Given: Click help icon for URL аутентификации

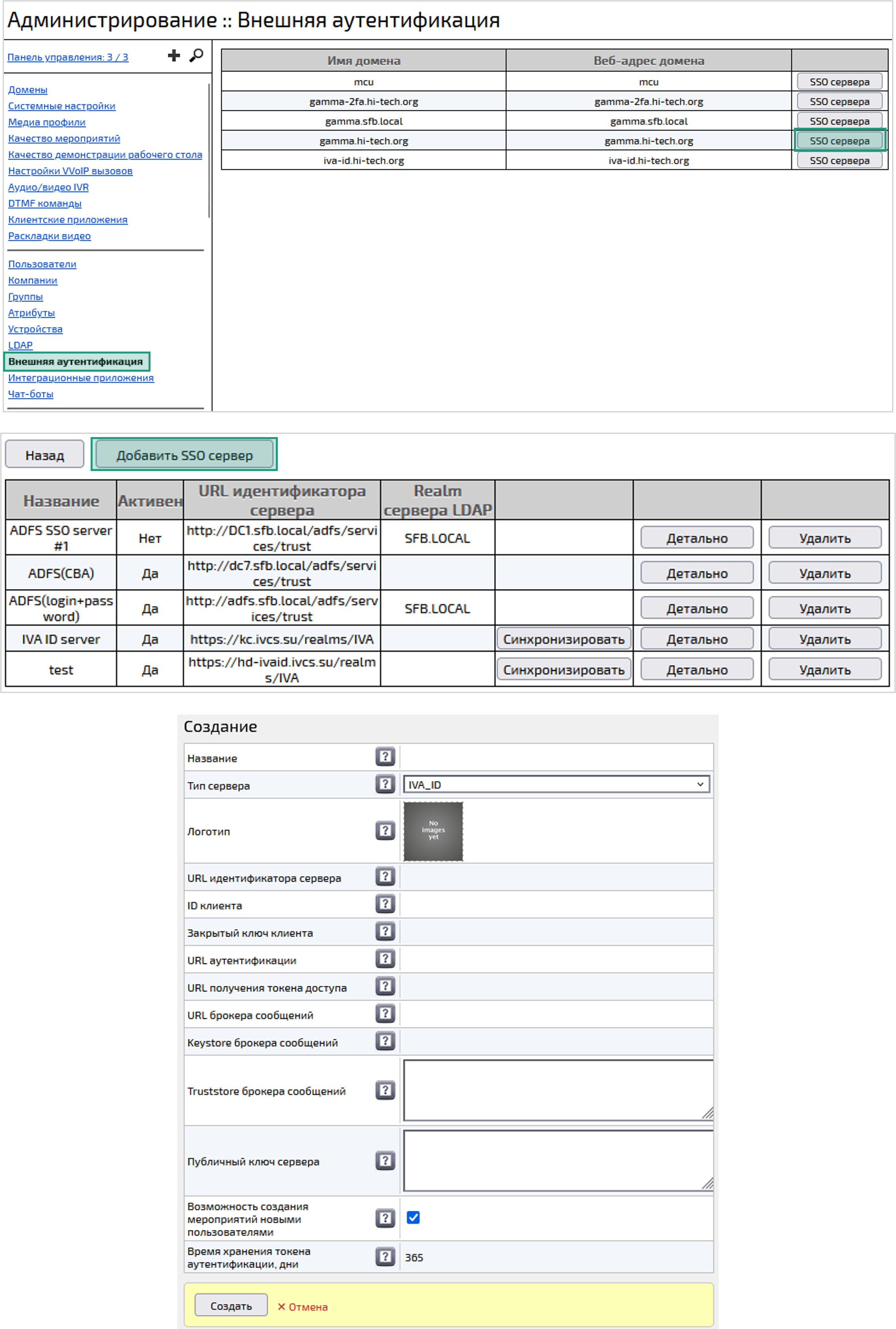Looking at the screenshot, I should coord(385,959).
